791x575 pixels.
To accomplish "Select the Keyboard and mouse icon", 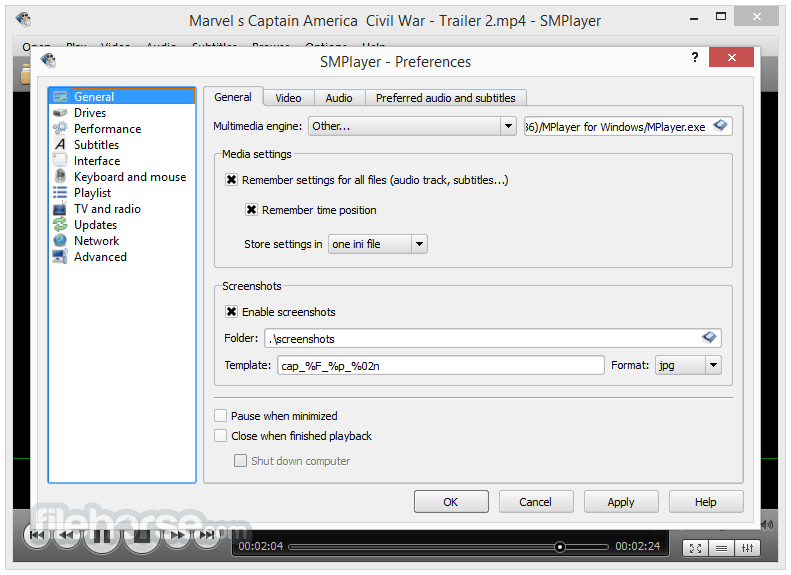I will (60, 177).
